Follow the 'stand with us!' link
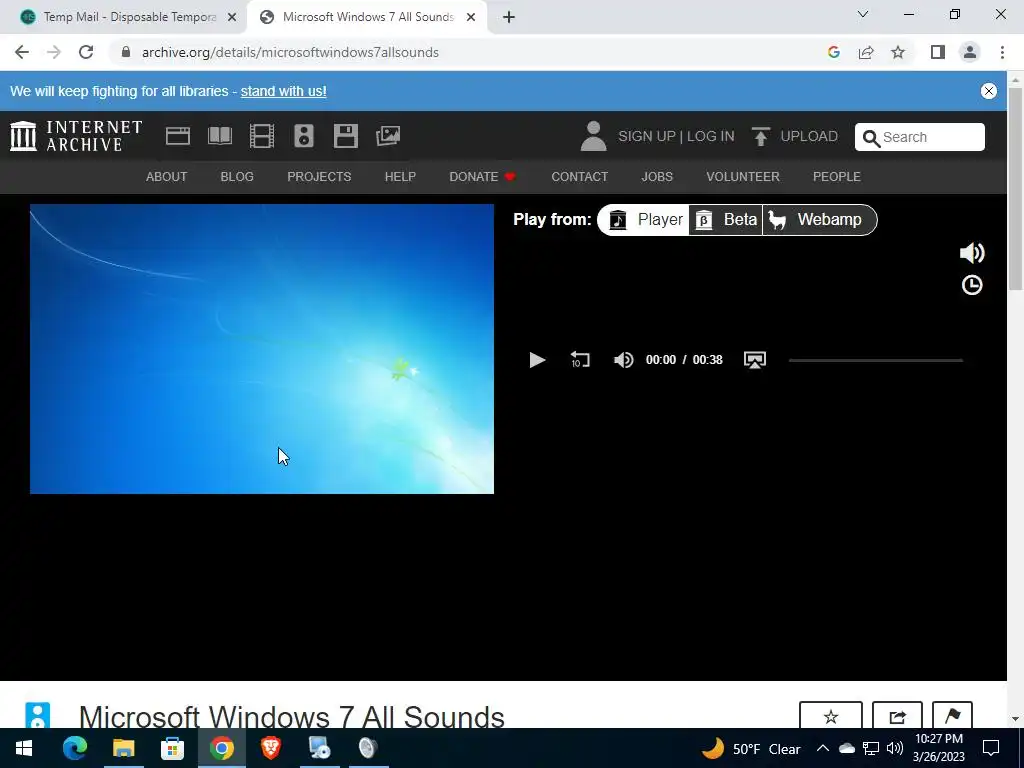 [283, 91]
